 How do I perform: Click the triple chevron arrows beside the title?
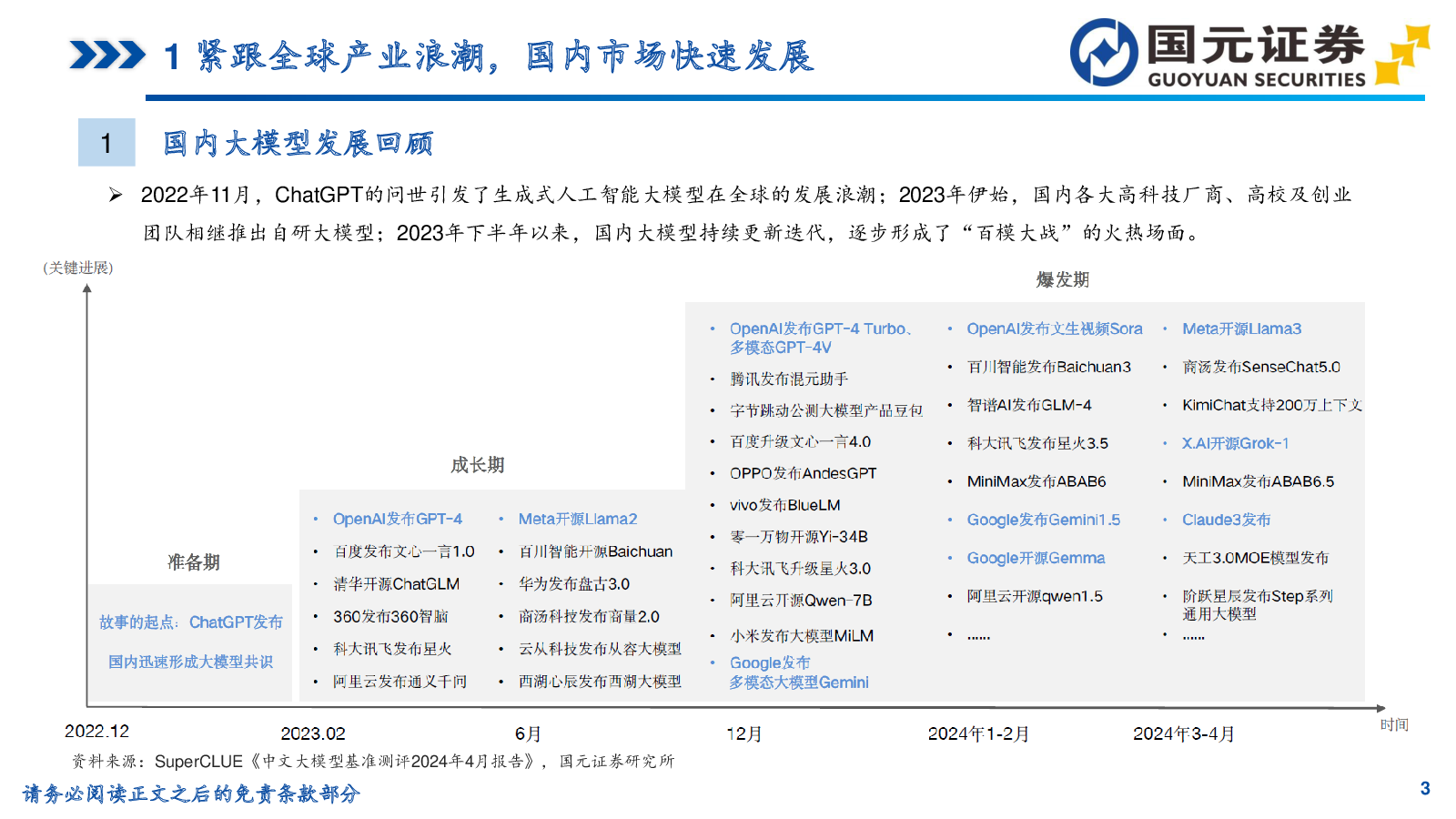pos(107,56)
